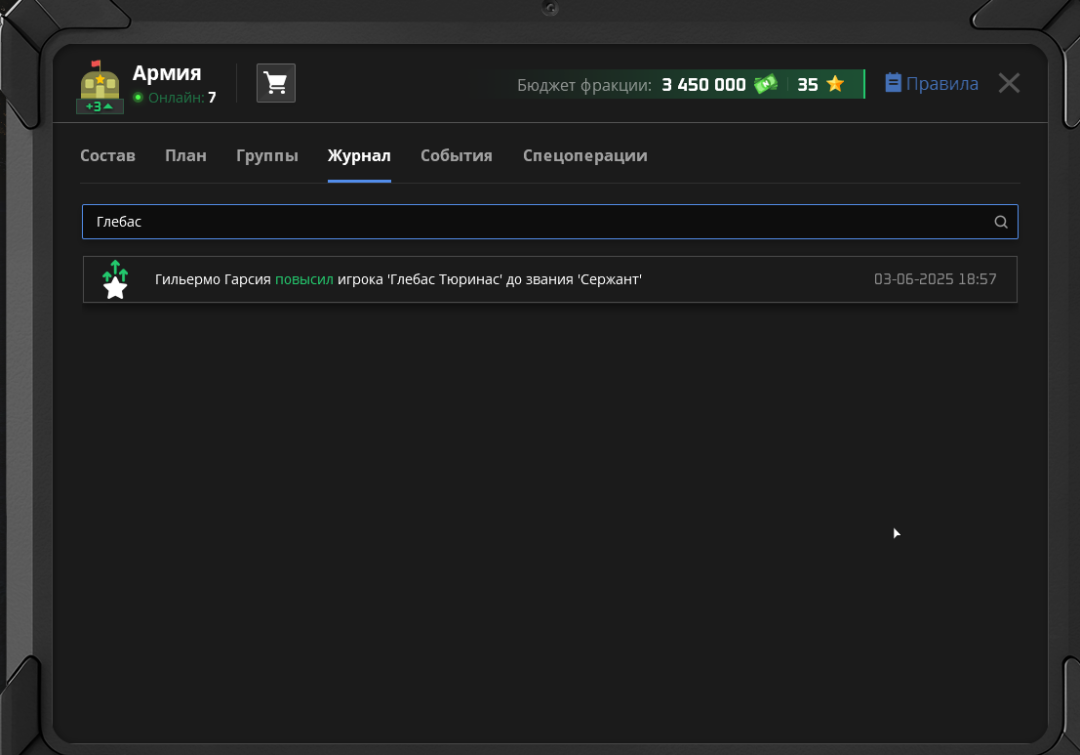This screenshot has width=1080, height=755.
Task: Click the Онлайн: 7 indicator
Action: point(175,98)
